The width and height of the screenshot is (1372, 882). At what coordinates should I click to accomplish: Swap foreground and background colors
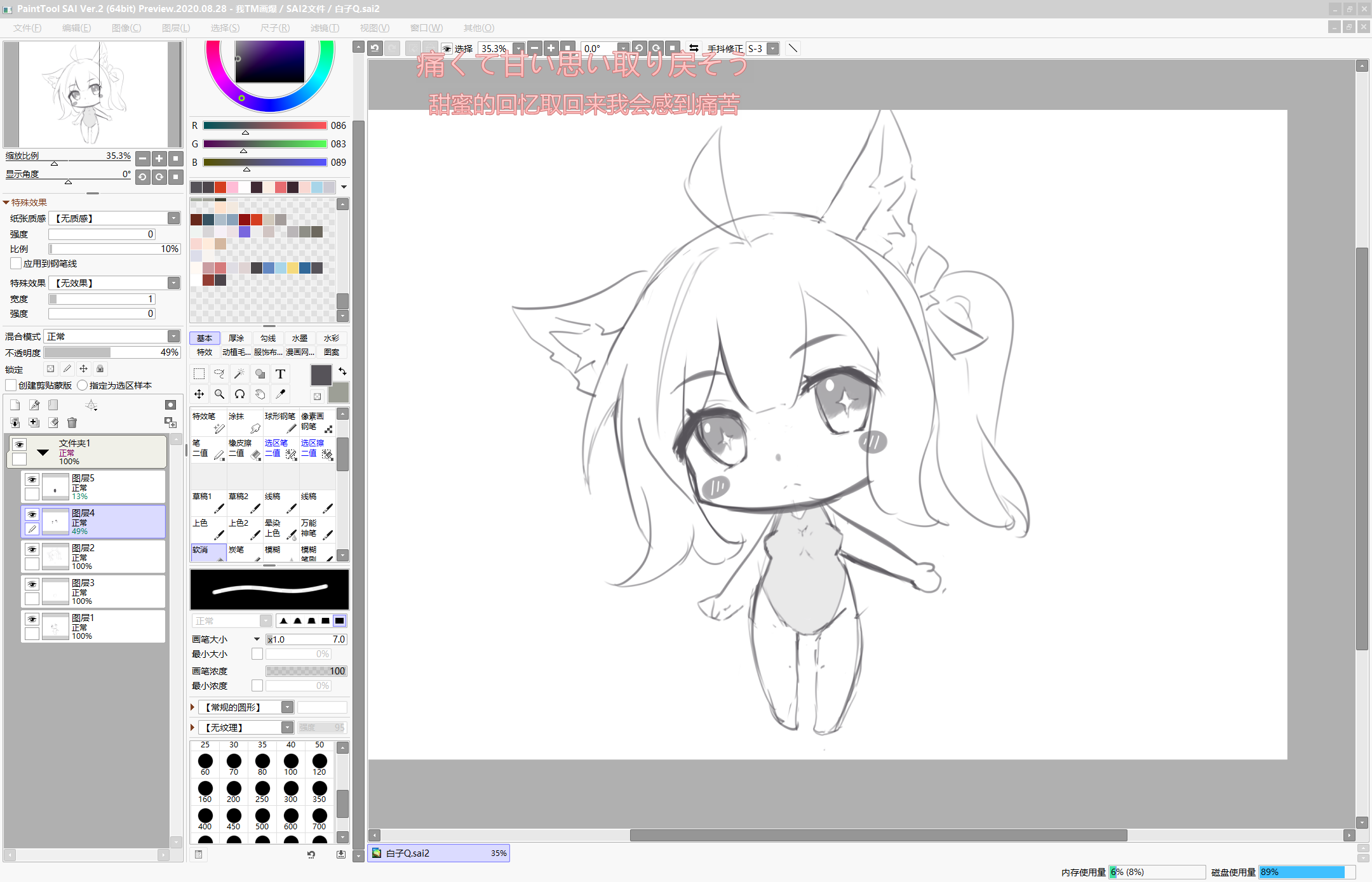pos(342,371)
